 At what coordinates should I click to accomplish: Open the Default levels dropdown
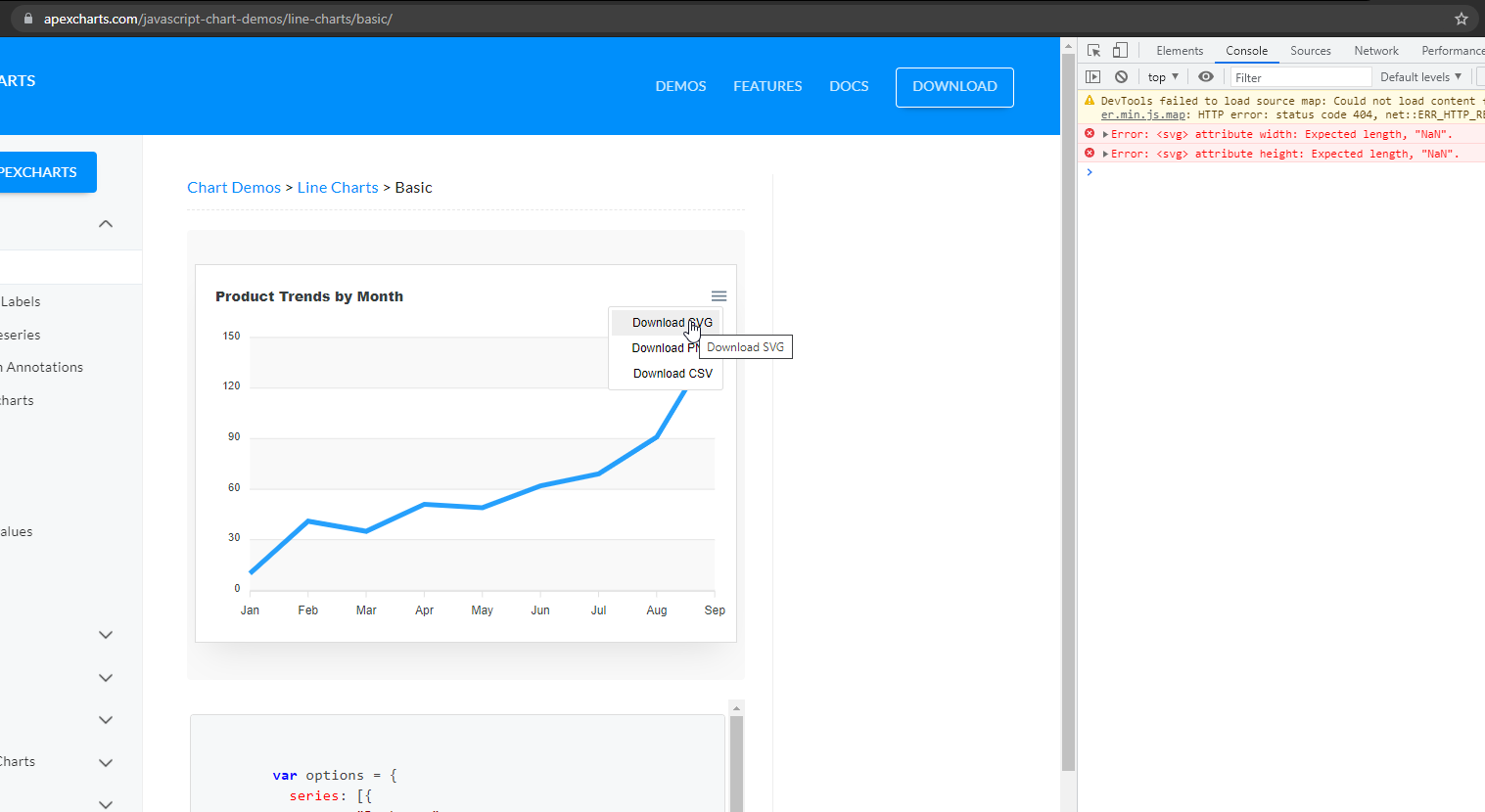[x=1420, y=76]
